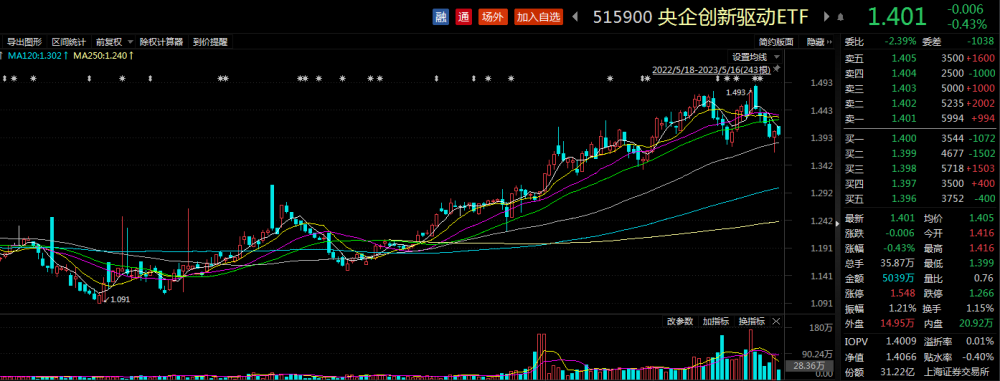Click the pin icon beside date range

(776, 68)
